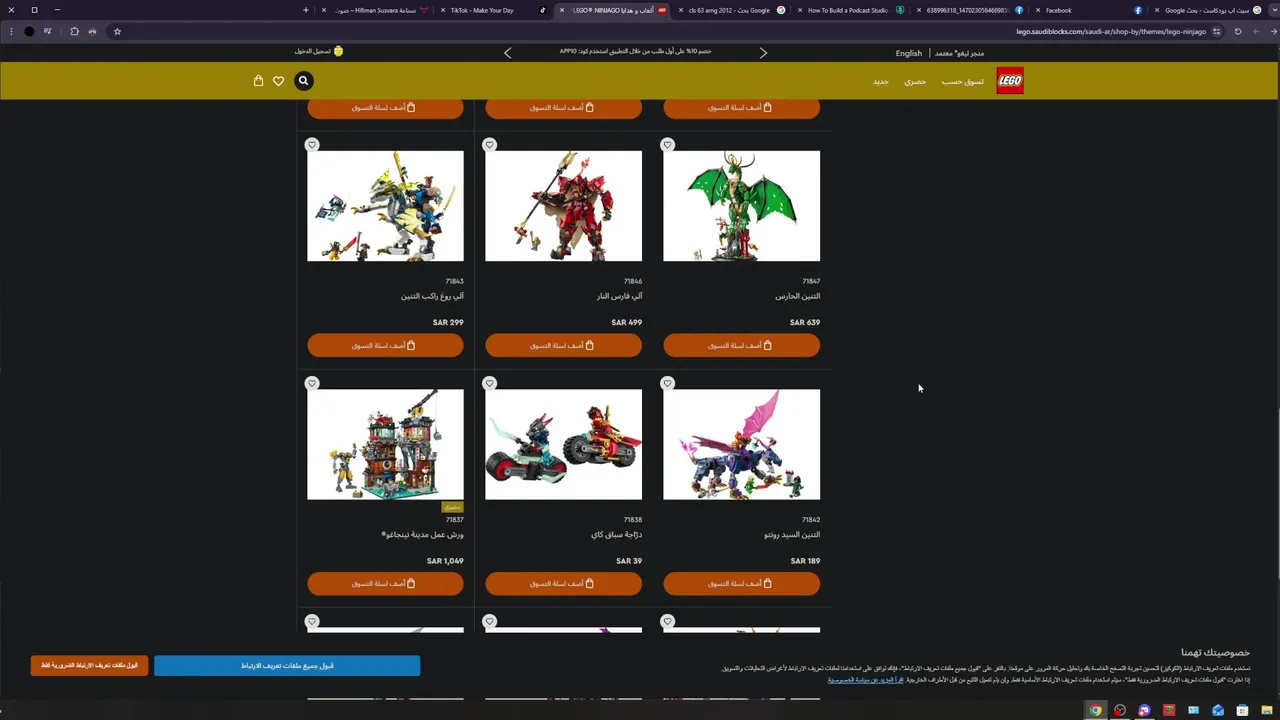Click the browser extensions puzzle icon
Image resolution: width=1280 pixels, height=720 pixels.
(74, 31)
